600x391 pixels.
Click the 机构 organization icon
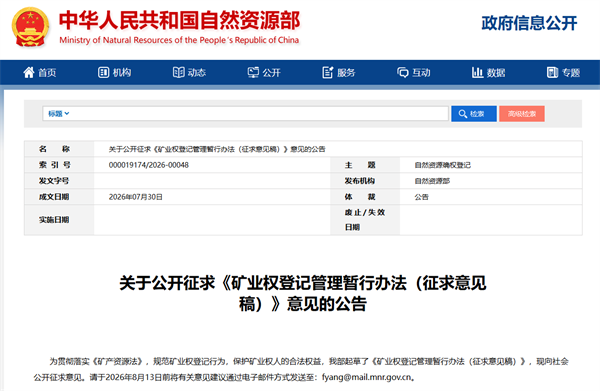pyautogui.click(x=103, y=72)
